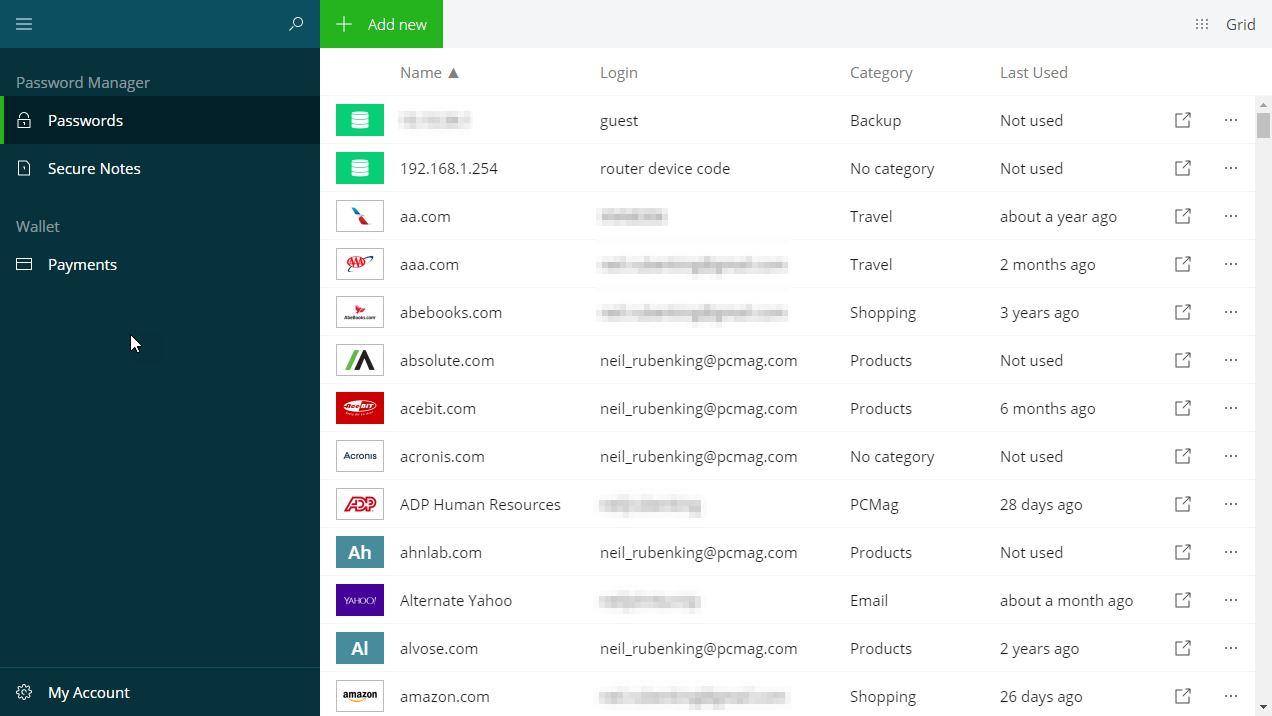Open the Secure Notes section

click(94, 168)
